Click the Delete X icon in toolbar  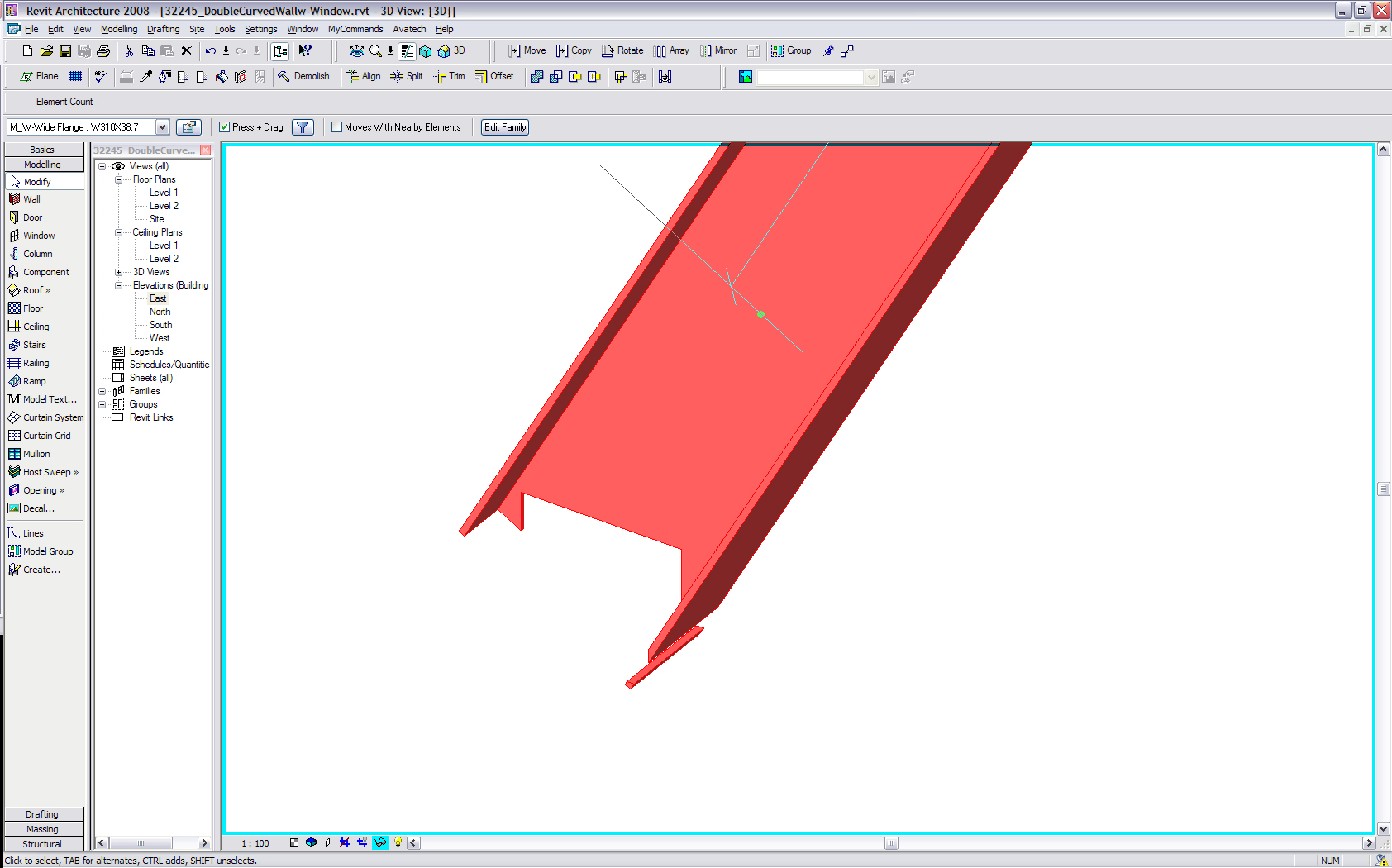186,51
